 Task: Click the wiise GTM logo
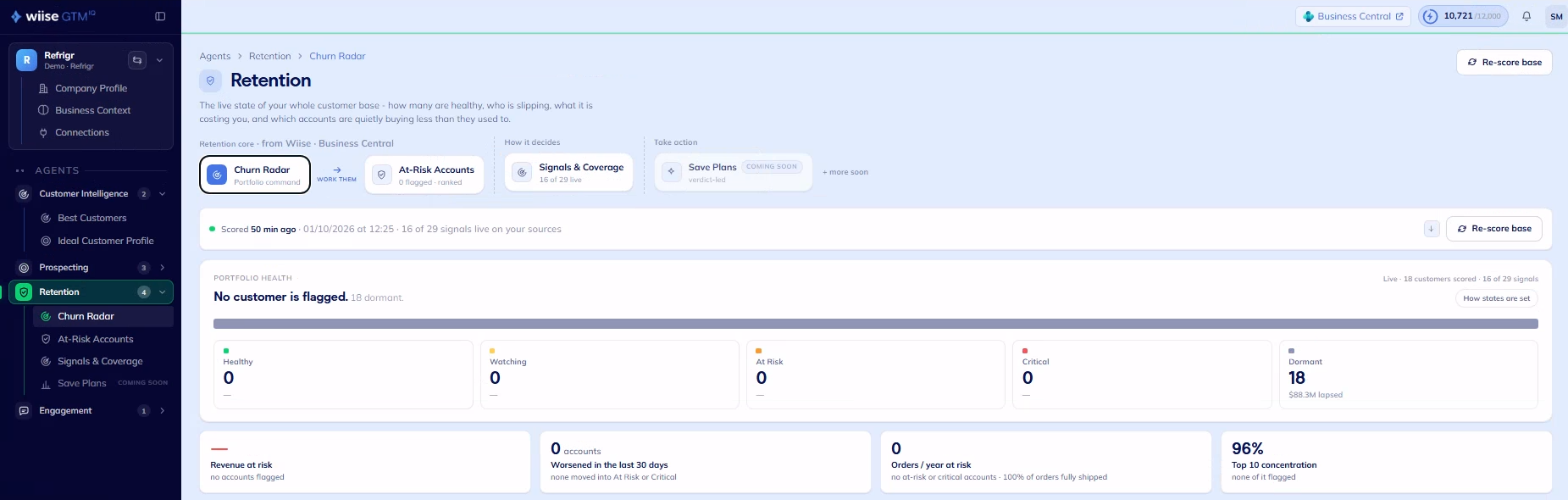tap(53, 16)
